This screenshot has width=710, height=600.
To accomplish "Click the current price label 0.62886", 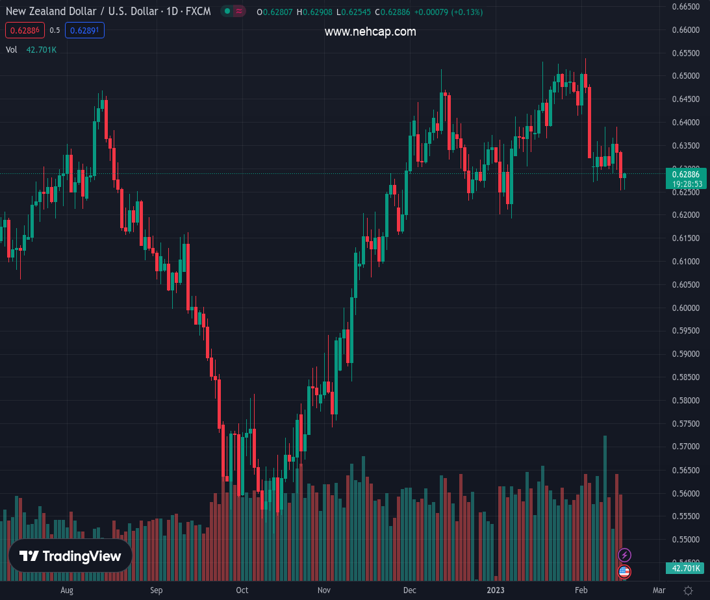I will click(685, 174).
